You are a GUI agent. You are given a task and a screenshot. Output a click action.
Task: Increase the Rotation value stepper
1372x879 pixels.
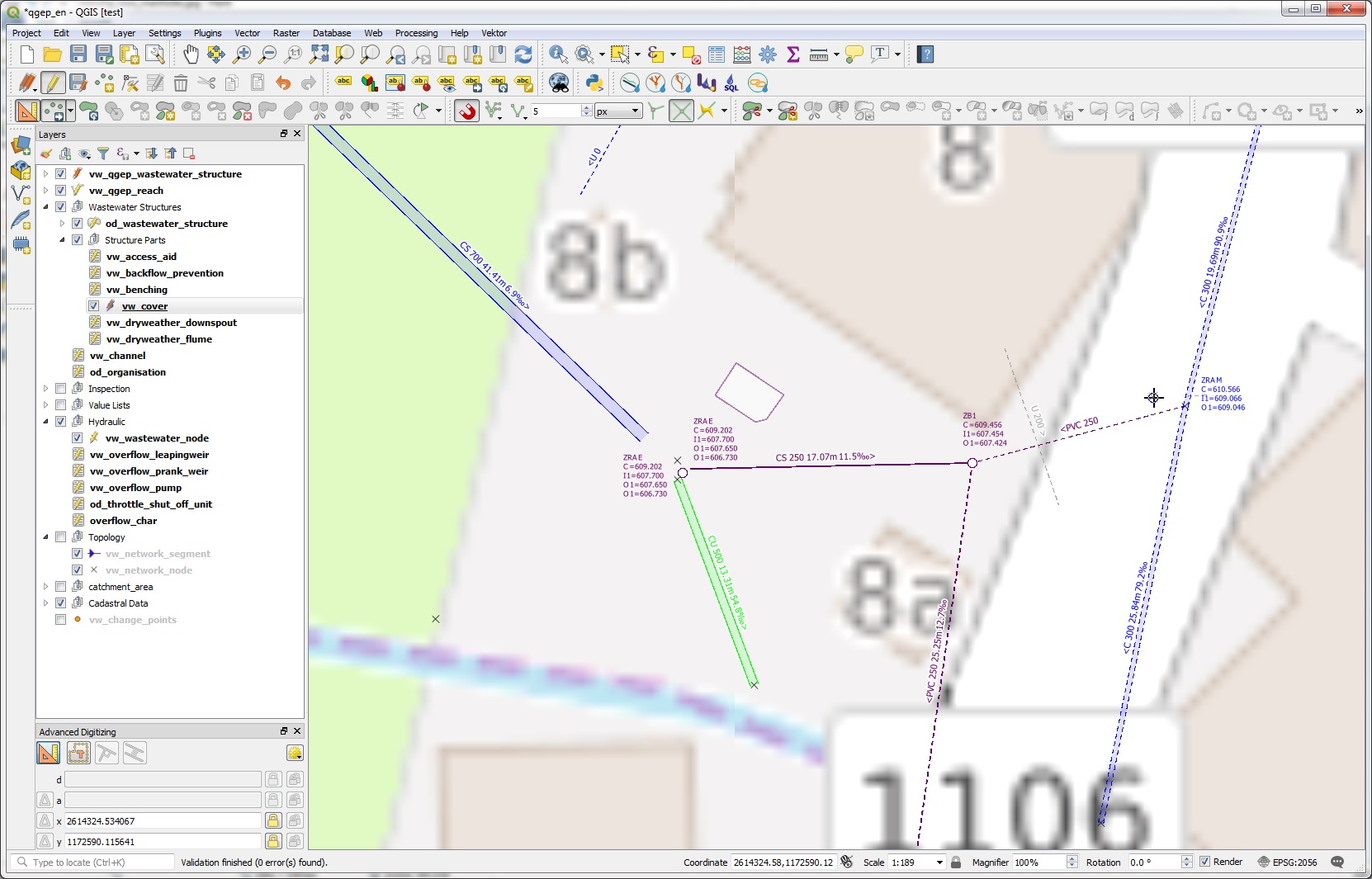tap(1186, 858)
